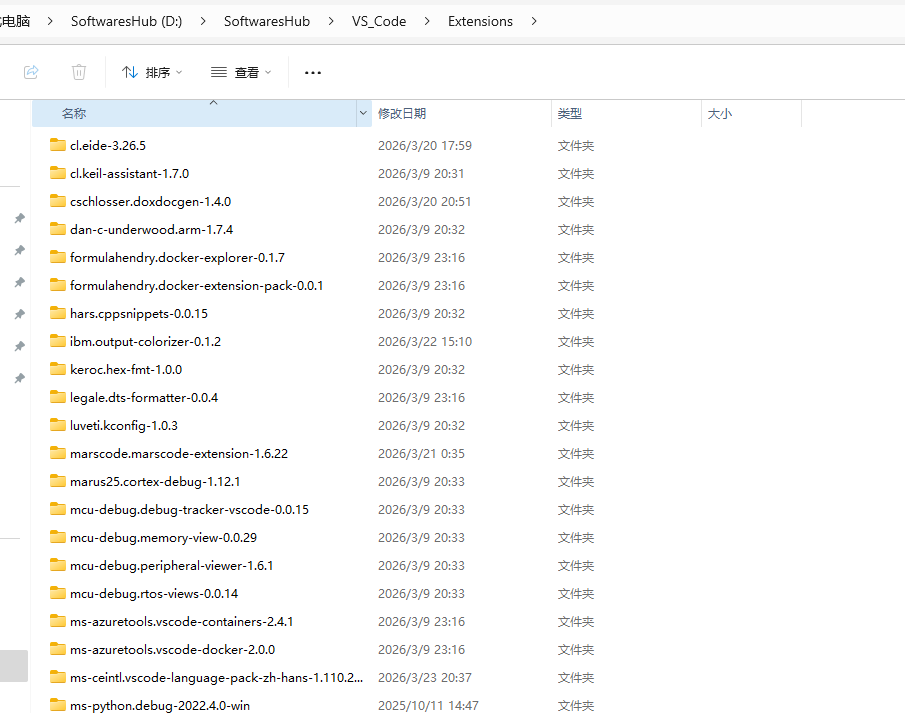Click the Share toolbar icon
Viewport: 905px width, 713px height.
31,72
